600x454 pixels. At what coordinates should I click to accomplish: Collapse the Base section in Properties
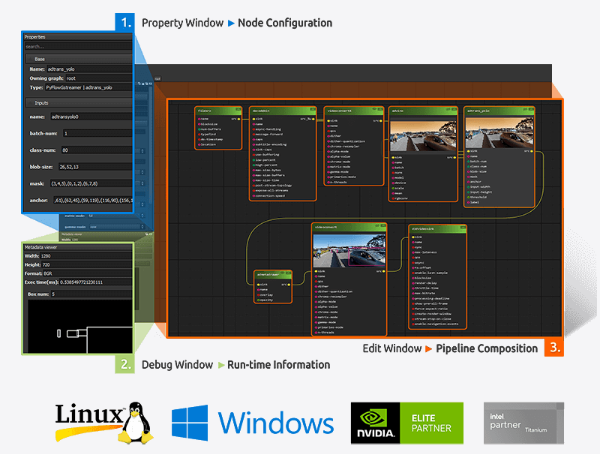pos(40,59)
